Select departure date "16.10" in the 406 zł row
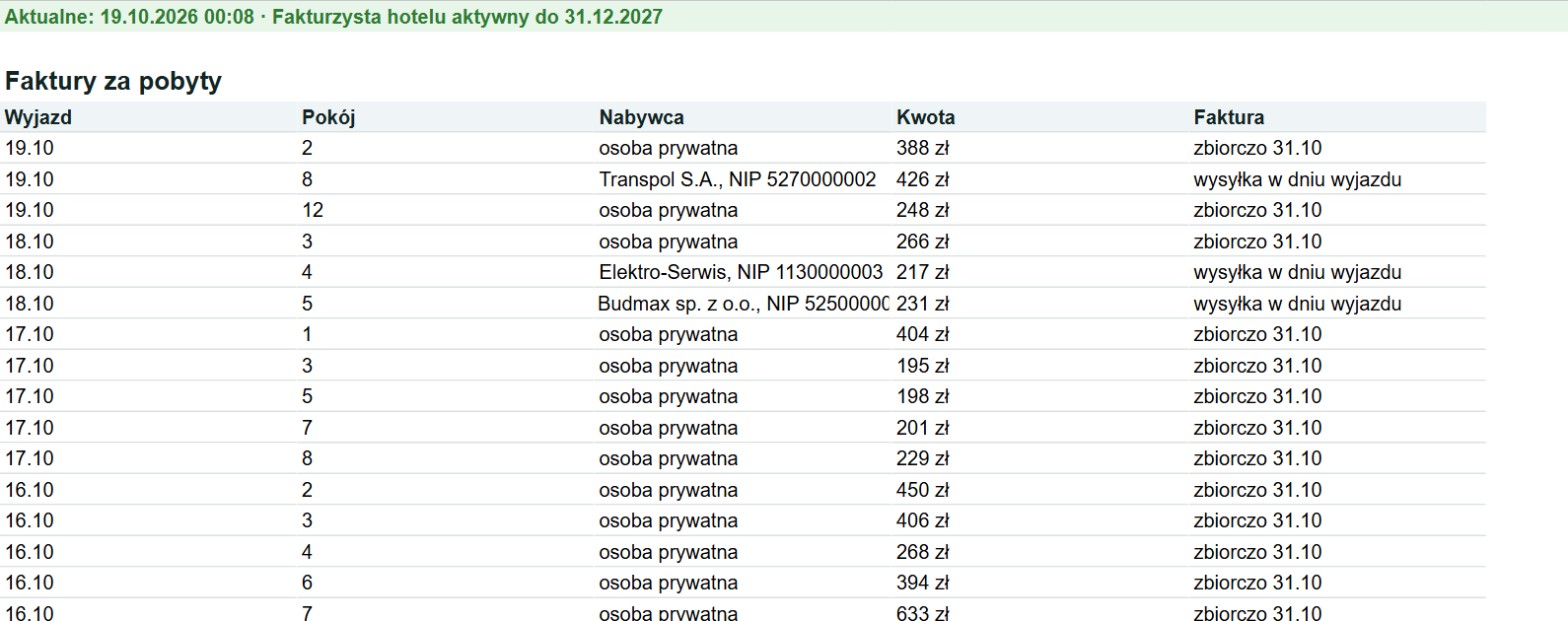This screenshot has height=621, width=1568. pyautogui.click(x=30, y=520)
